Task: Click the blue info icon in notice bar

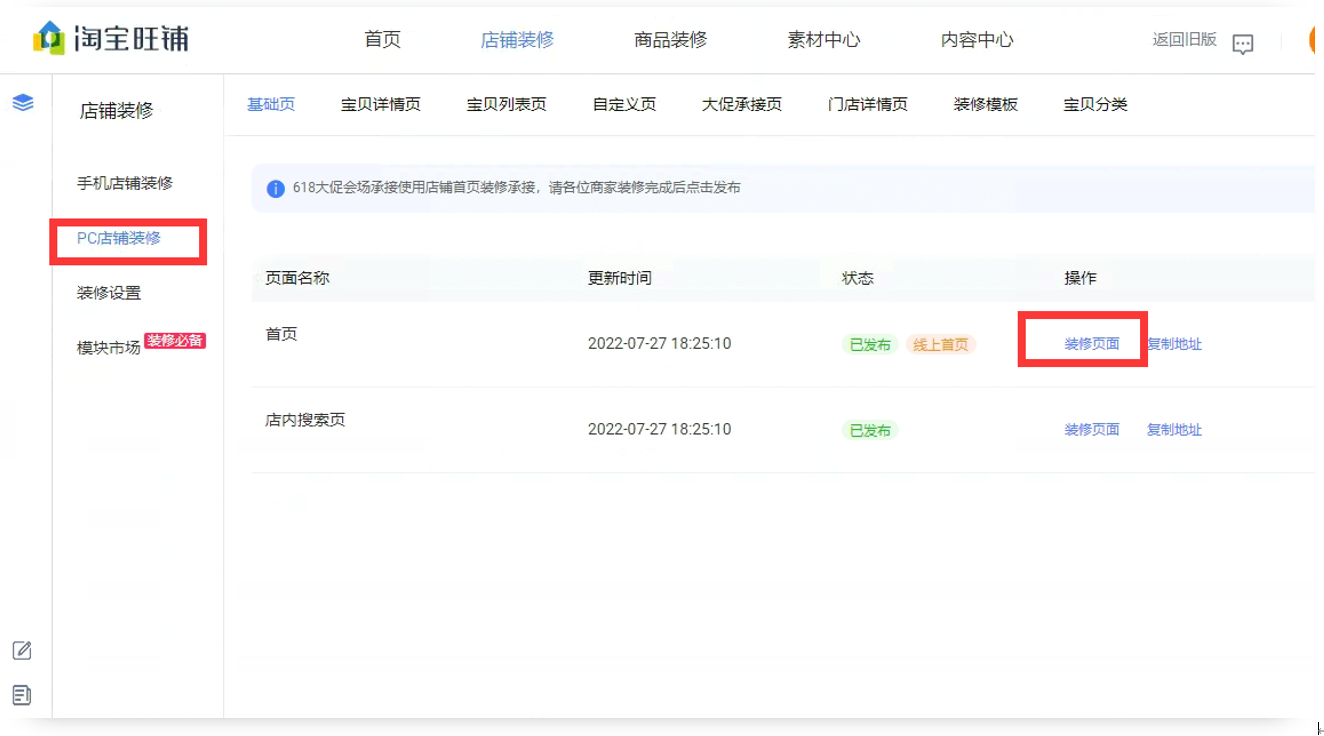Action: point(276,189)
